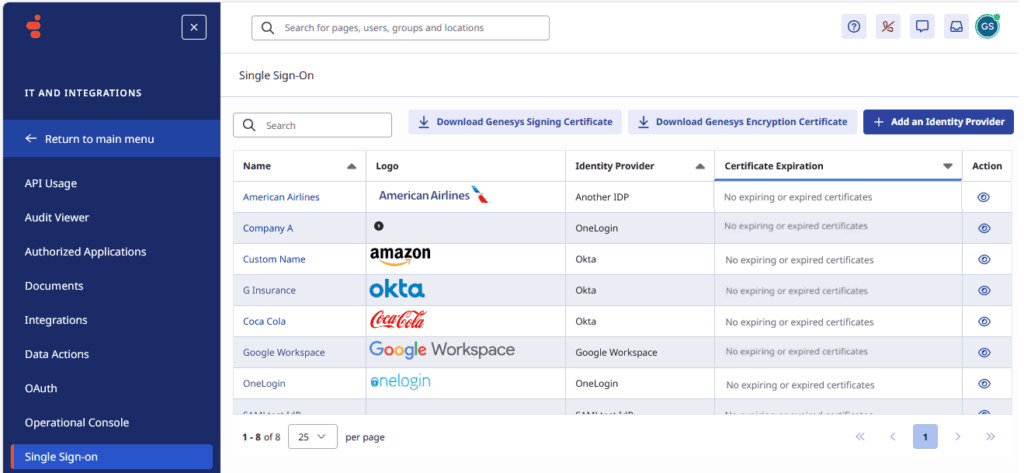Open Google Workspace provider link

[283, 352]
